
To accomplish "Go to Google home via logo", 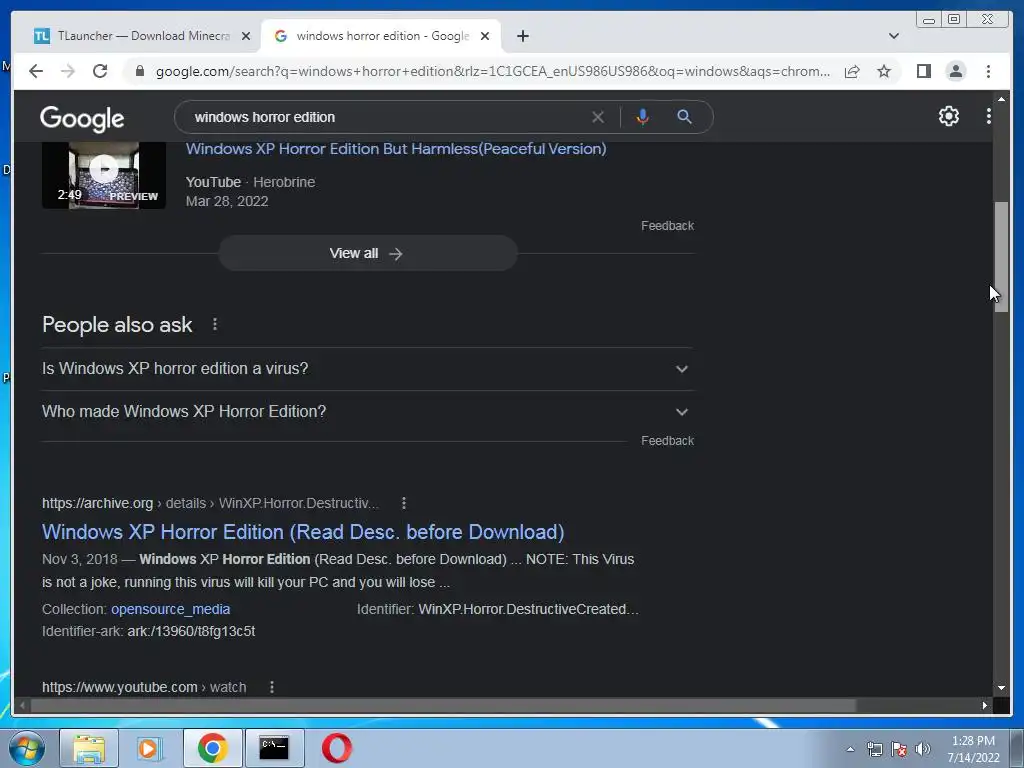I will [x=82, y=118].
